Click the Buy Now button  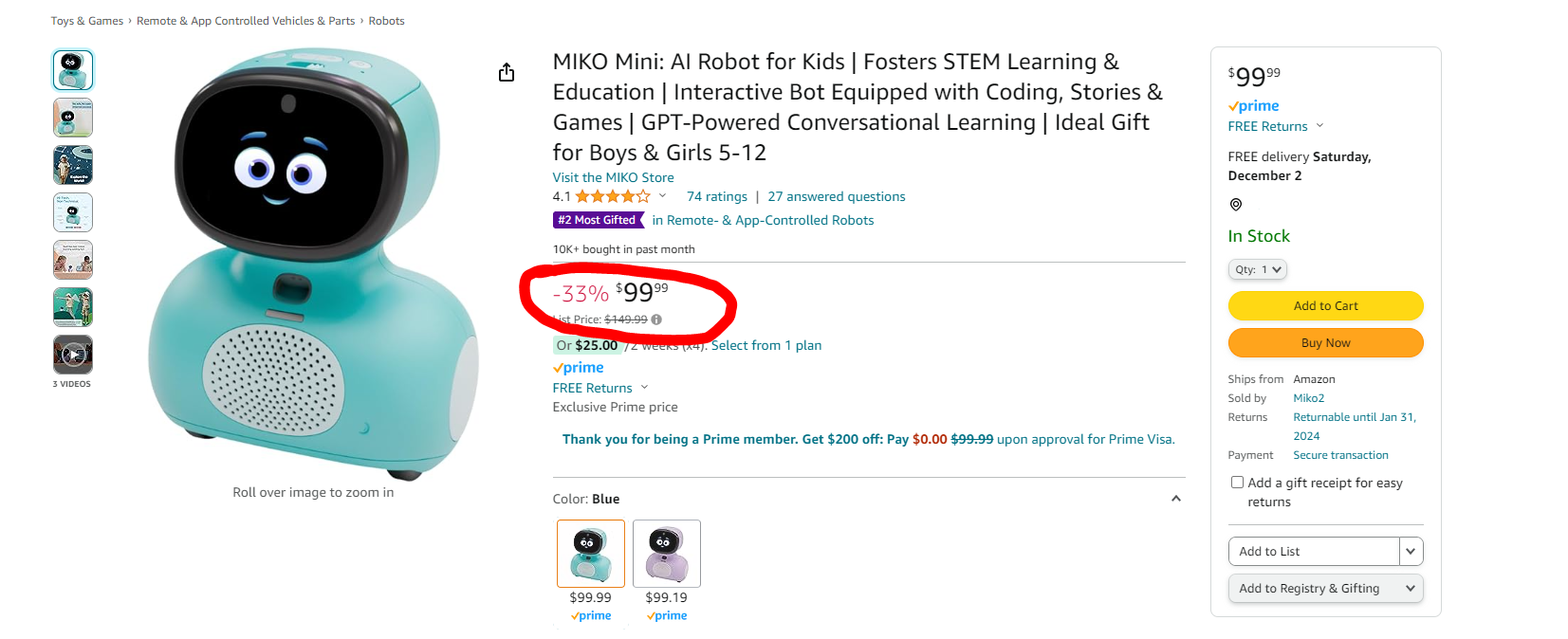(x=1326, y=342)
